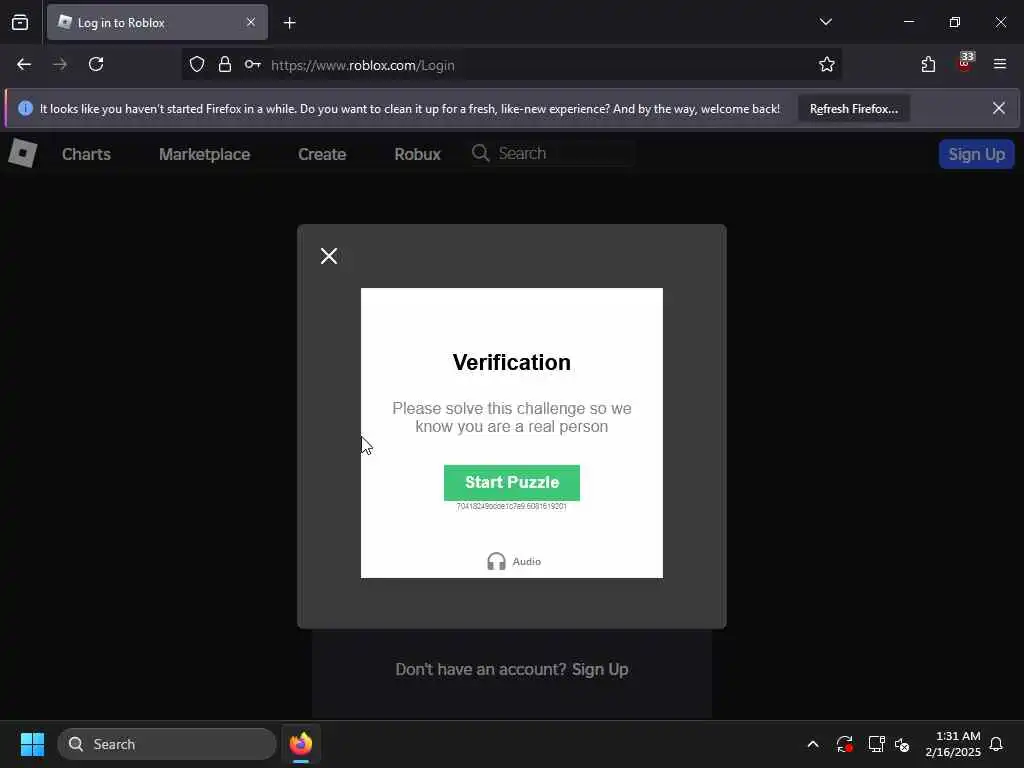Viewport: 1024px width, 768px height.
Task: Click the Refresh Firefox... button
Action: click(x=854, y=109)
